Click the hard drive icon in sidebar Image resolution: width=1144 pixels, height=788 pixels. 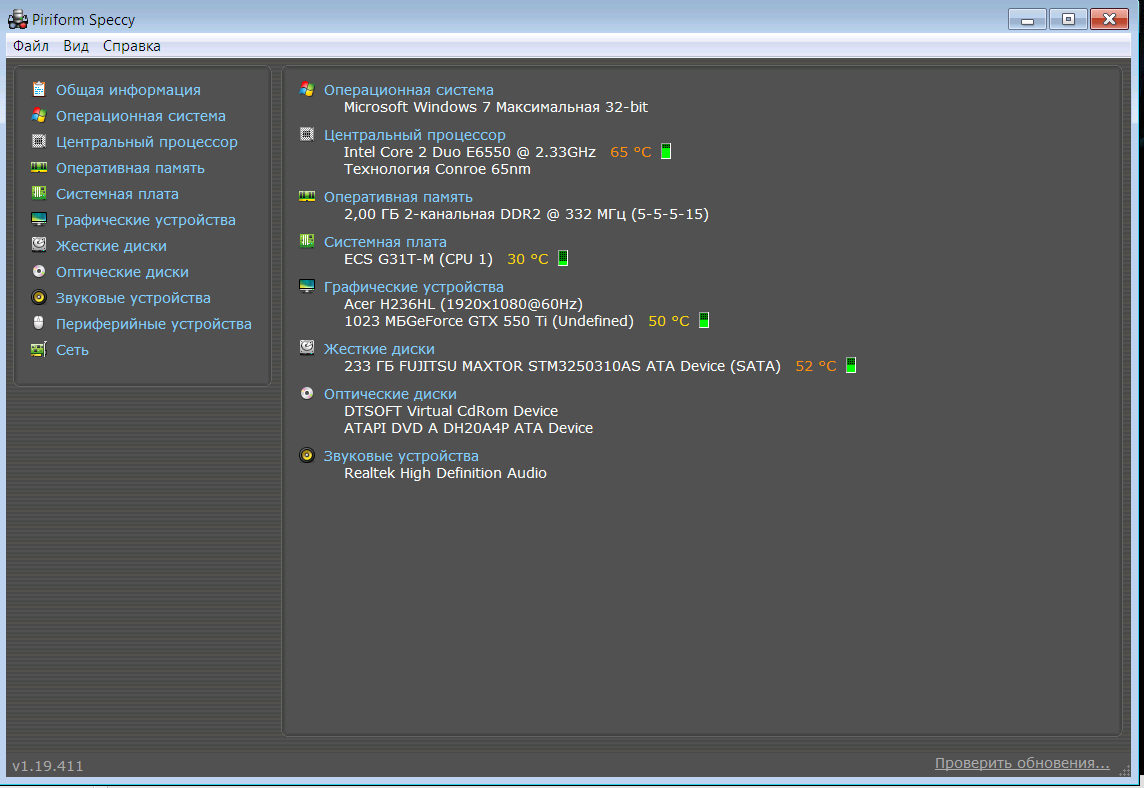[39, 246]
